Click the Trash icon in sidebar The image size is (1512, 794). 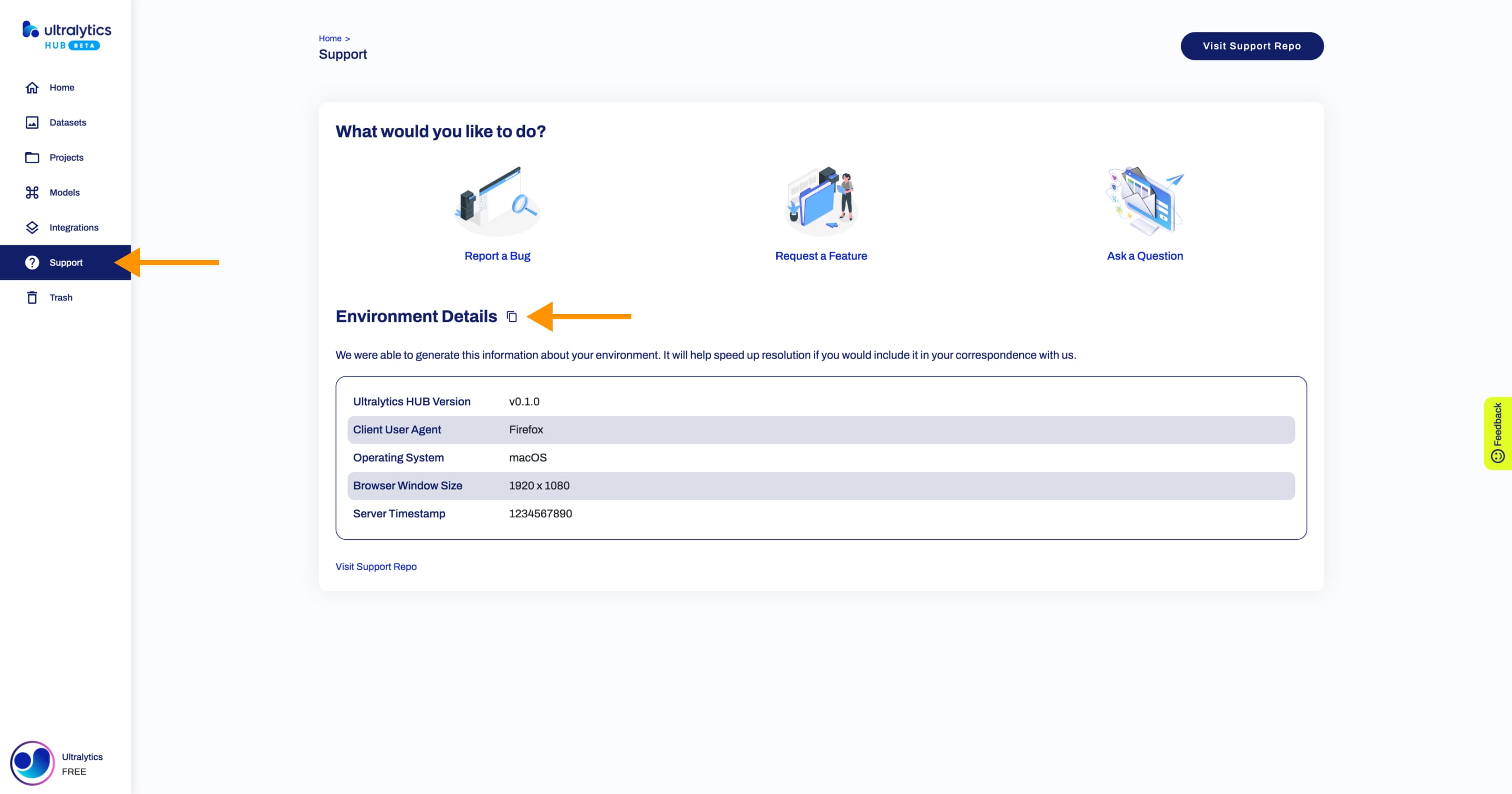point(32,297)
